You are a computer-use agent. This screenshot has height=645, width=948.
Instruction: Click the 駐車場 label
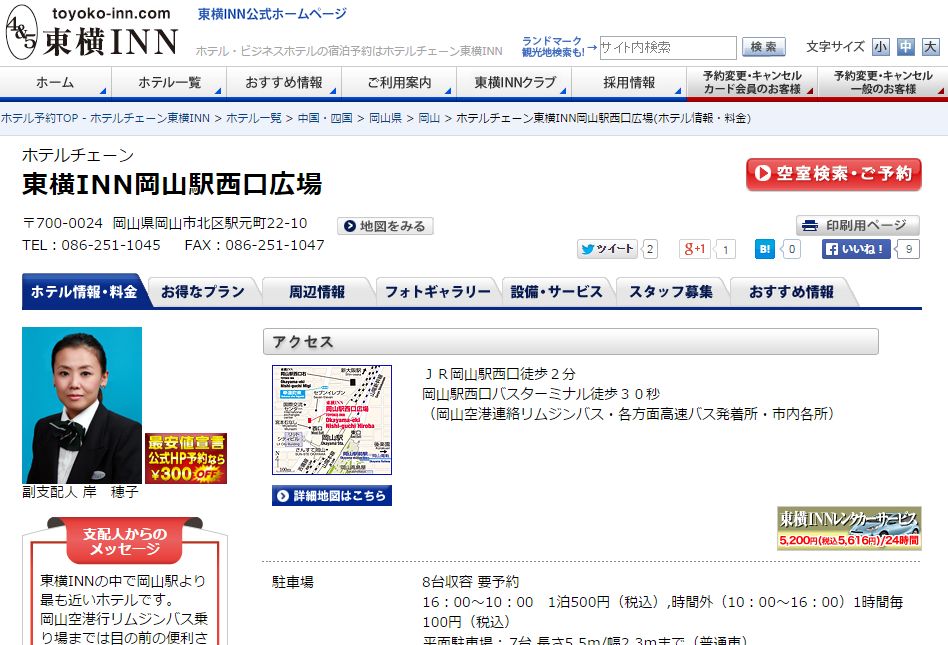[x=293, y=582]
